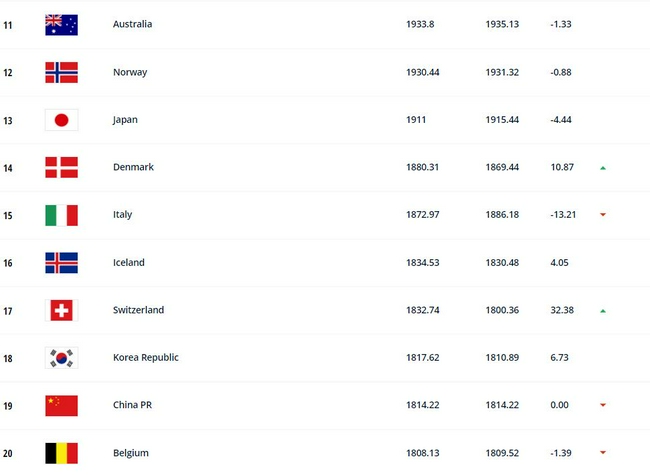The width and height of the screenshot is (650, 475).
Task: Open the Norway team name link
Action: coord(131,72)
